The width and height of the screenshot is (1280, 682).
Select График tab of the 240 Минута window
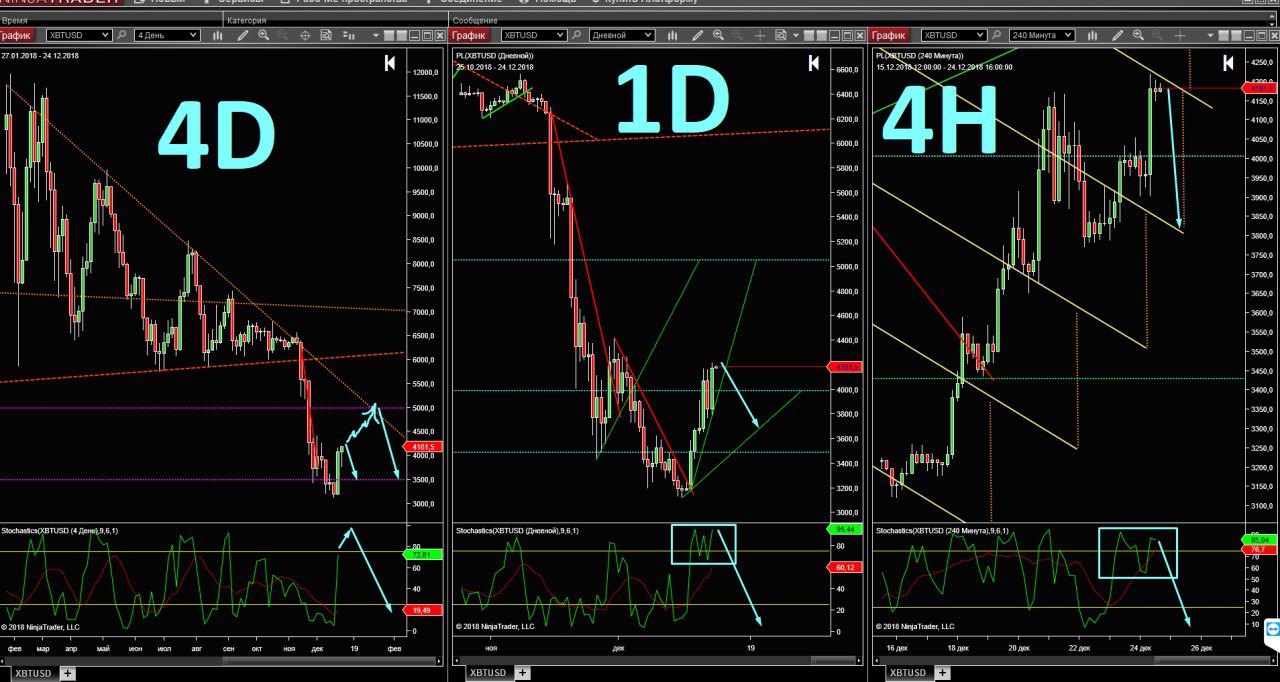click(x=890, y=35)
